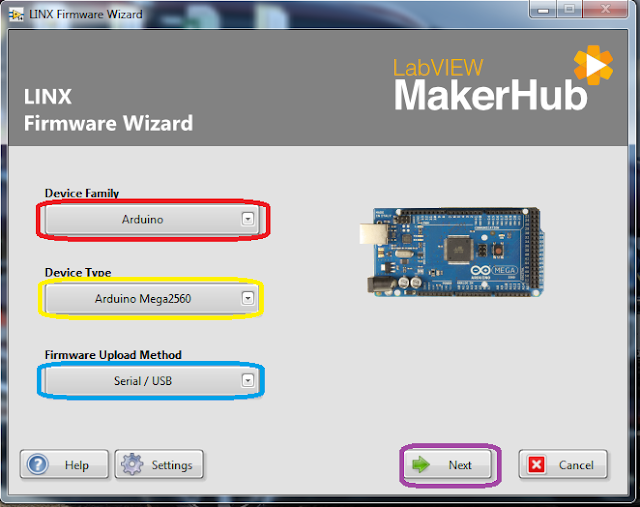The height and width of the screenshot is (507, 640).
Task: Click the Arduino Mega board image
Action: (452, 252)
